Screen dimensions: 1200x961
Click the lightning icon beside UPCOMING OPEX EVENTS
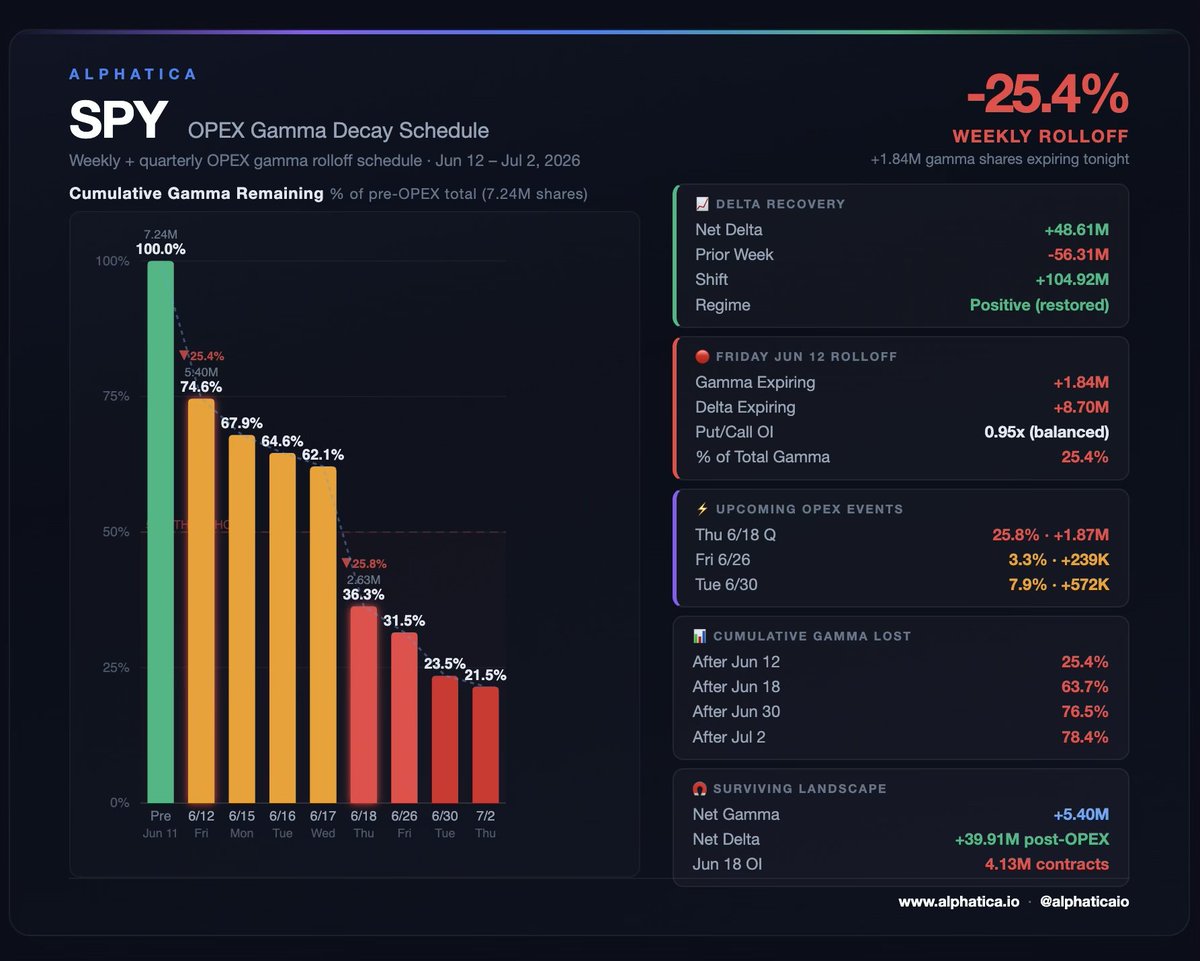click(x=701, y=509)
